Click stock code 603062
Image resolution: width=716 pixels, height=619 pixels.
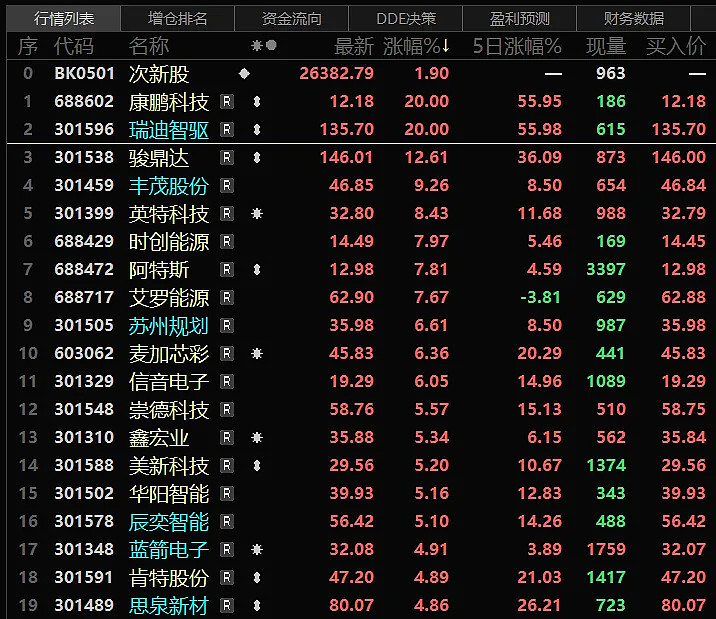coord(84,353)
